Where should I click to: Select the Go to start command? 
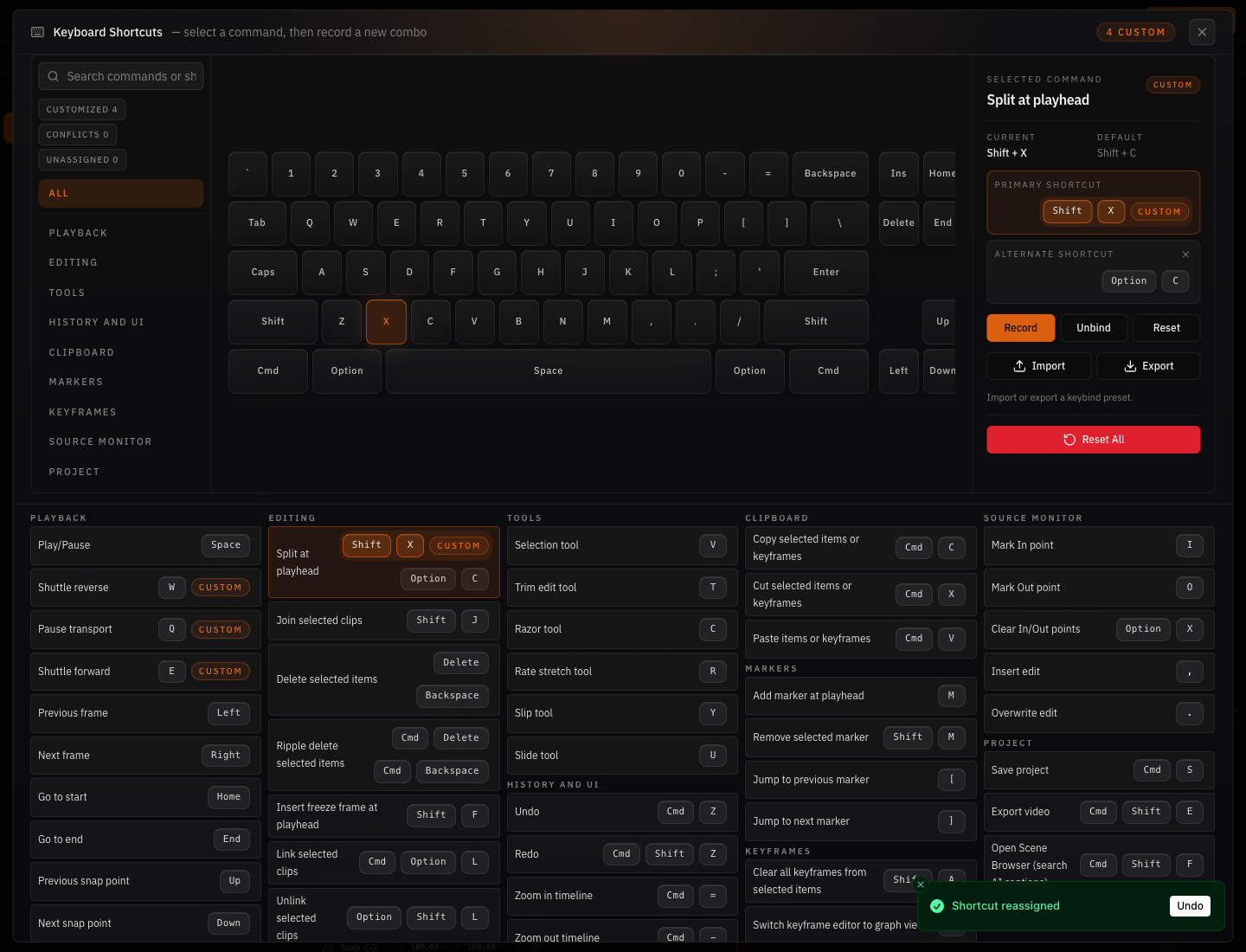[145, 797]
